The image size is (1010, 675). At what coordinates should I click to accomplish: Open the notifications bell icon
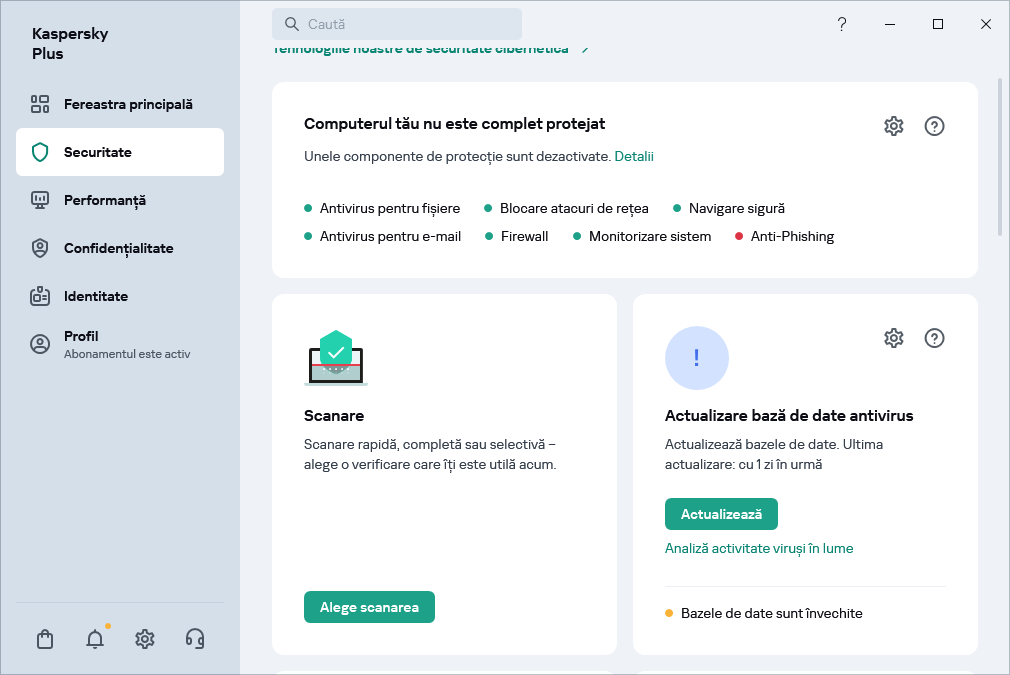tap(94, 638)
